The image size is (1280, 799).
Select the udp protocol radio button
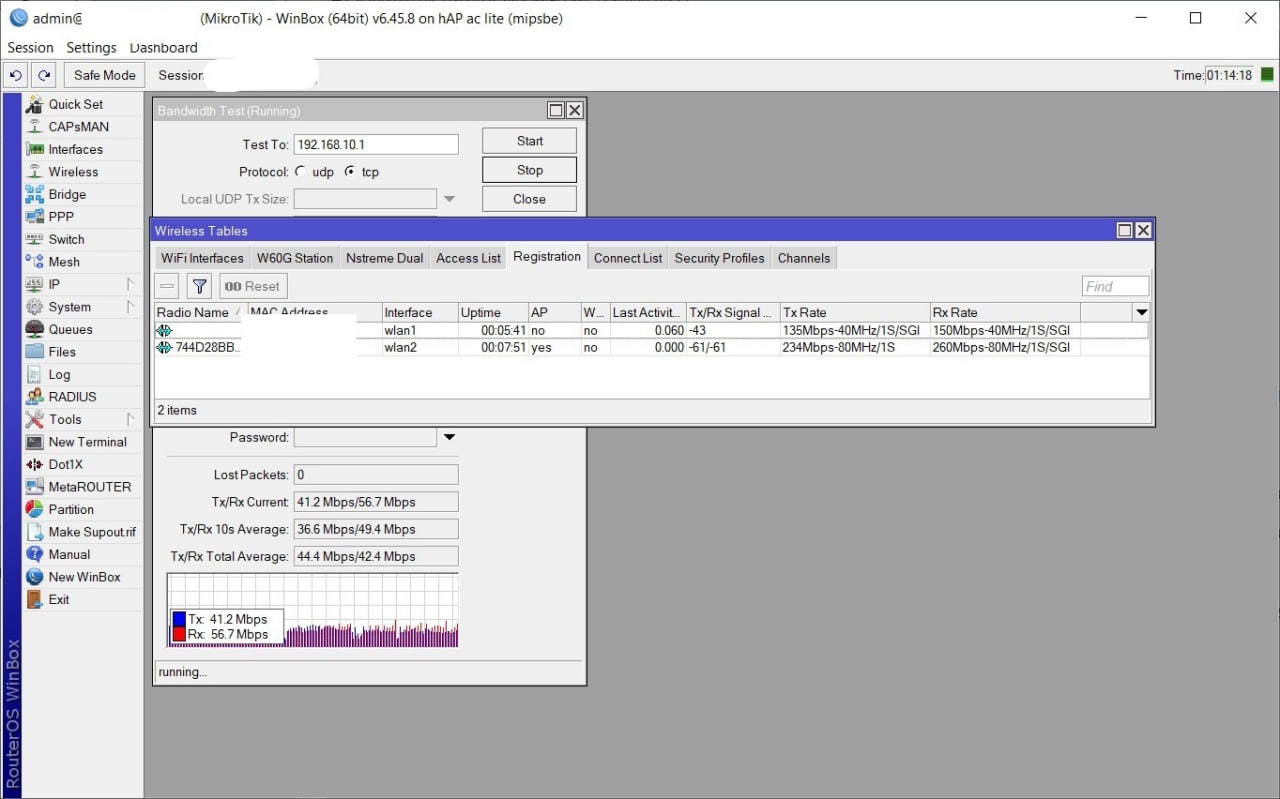(x=300, y=172)
